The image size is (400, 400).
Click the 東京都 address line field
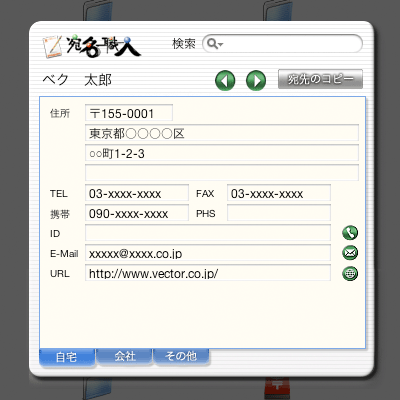pos(222,133)
